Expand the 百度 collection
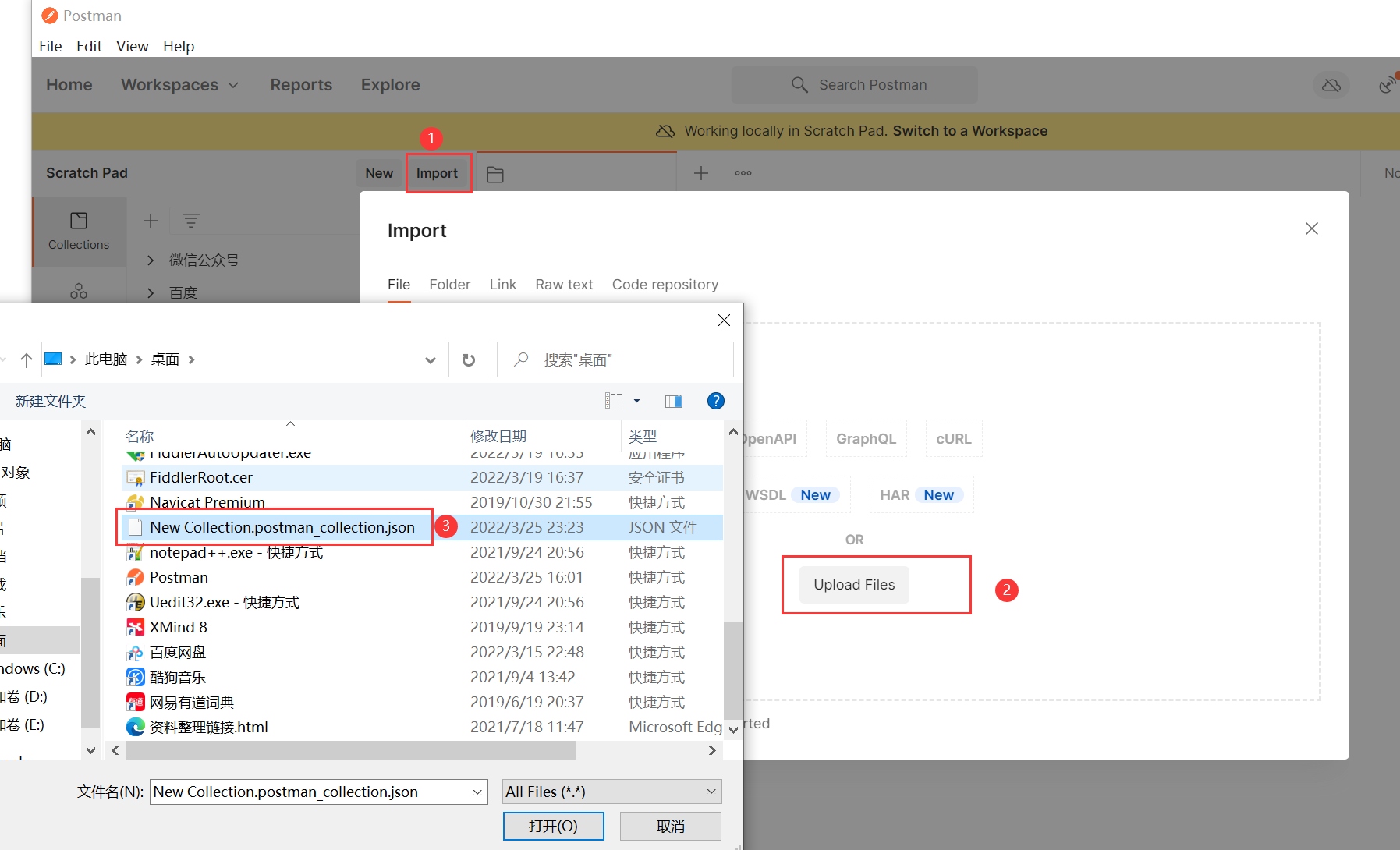 [x=151, y=293]
